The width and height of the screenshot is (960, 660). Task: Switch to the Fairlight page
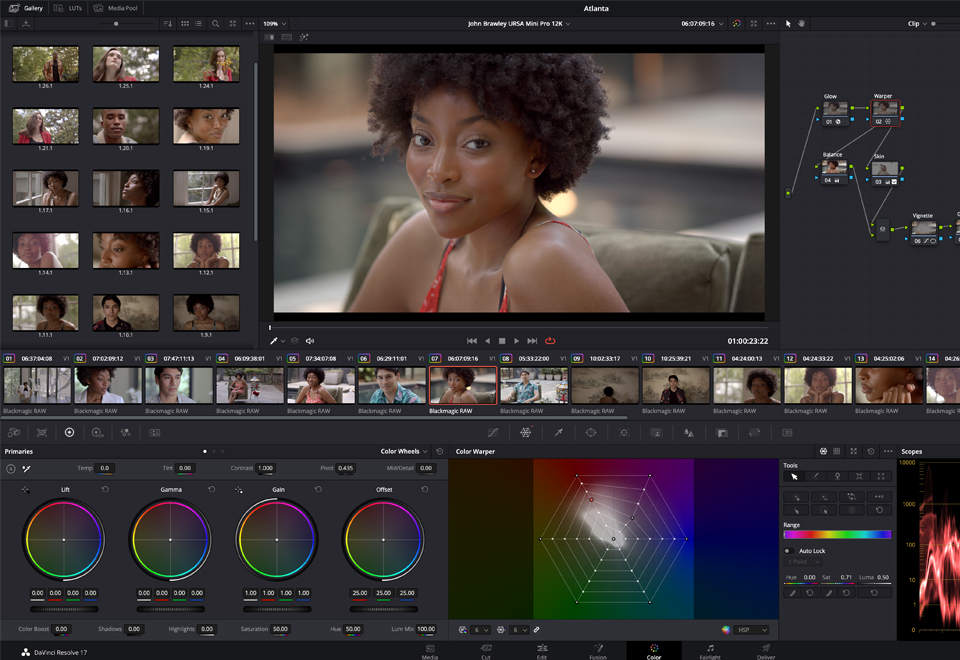point(710,651)
